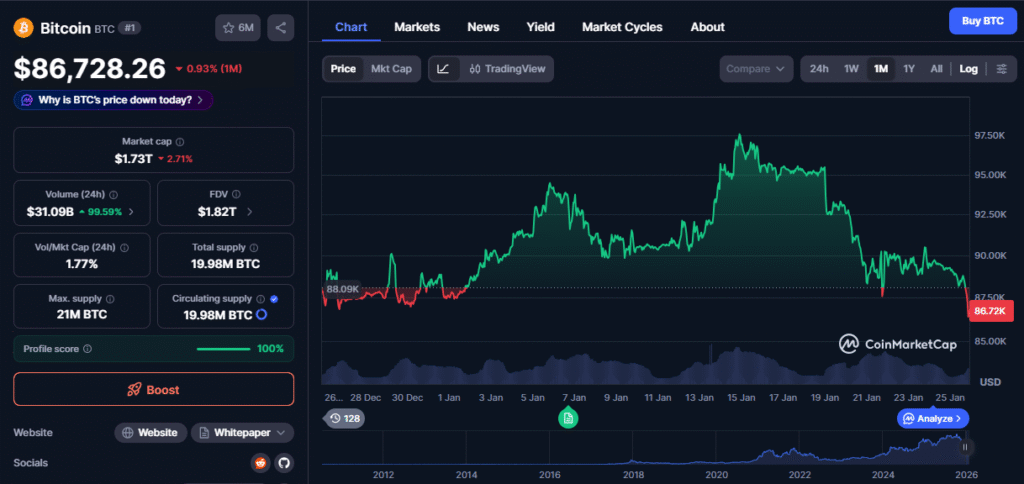Select the 1Y time range

[908, 69]
